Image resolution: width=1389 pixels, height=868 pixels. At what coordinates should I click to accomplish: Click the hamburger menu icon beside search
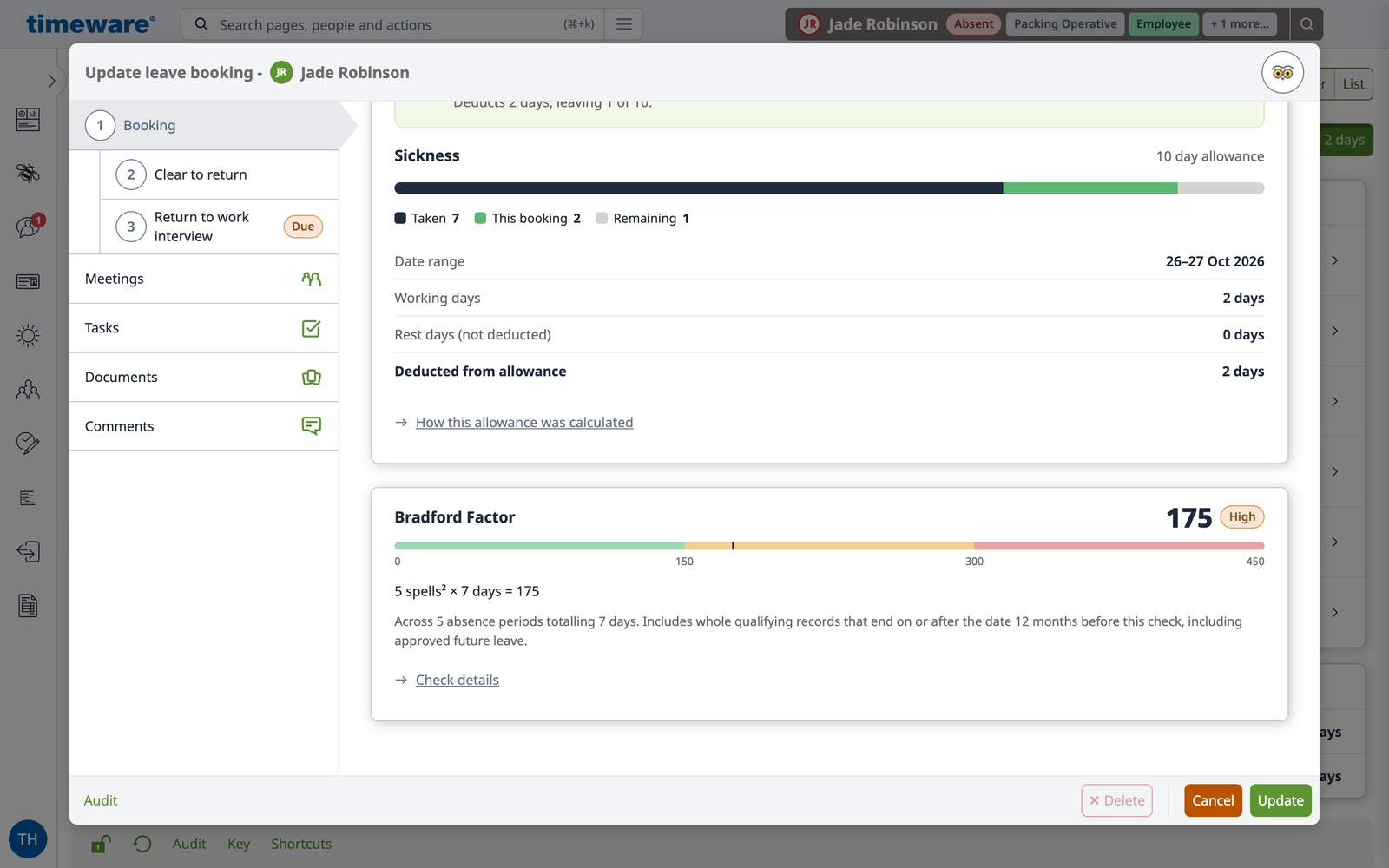(x=623, y=24)
